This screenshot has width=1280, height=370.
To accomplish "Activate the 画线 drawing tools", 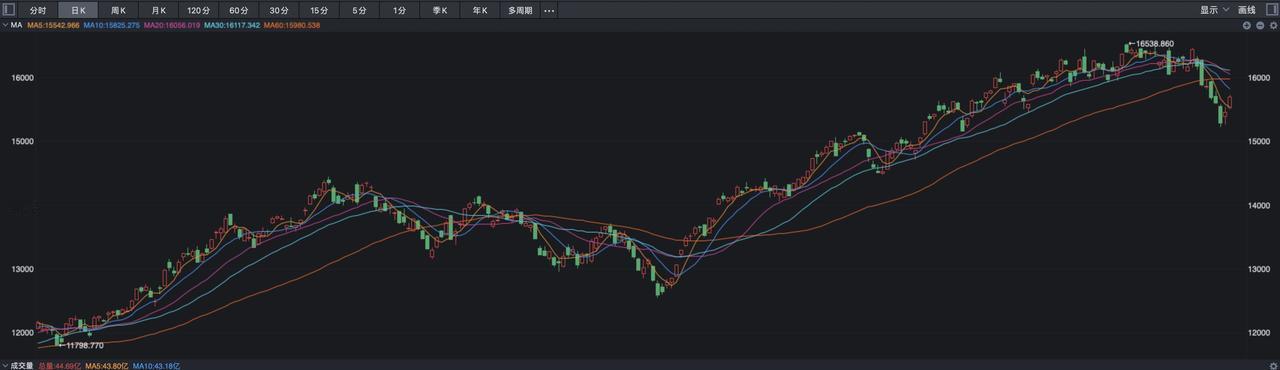I will pos(1247,10).
